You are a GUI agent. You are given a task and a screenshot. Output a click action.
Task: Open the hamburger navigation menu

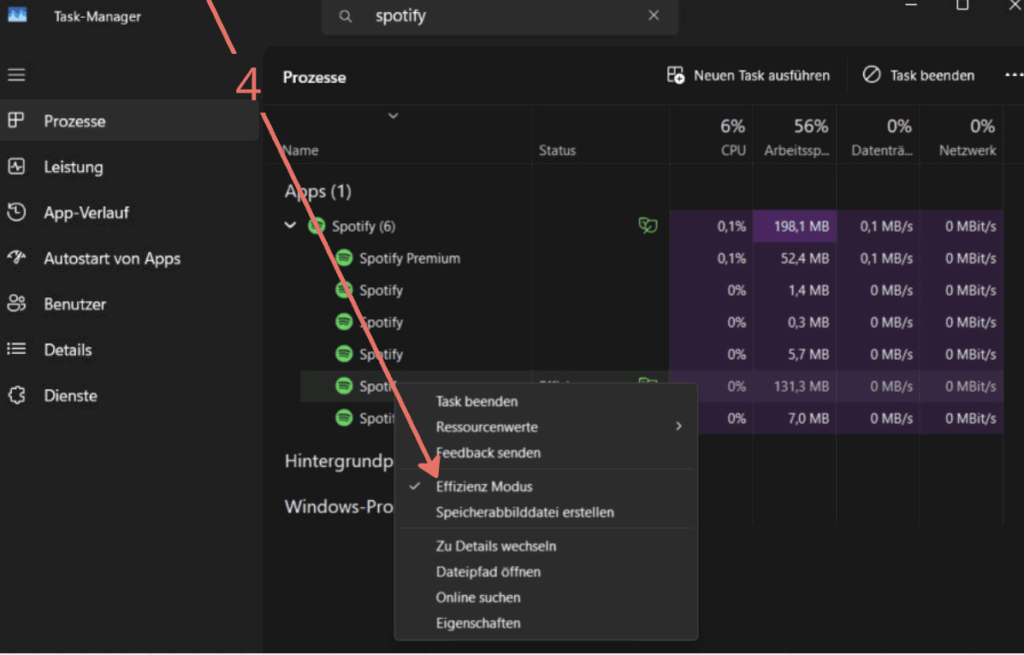16,74
